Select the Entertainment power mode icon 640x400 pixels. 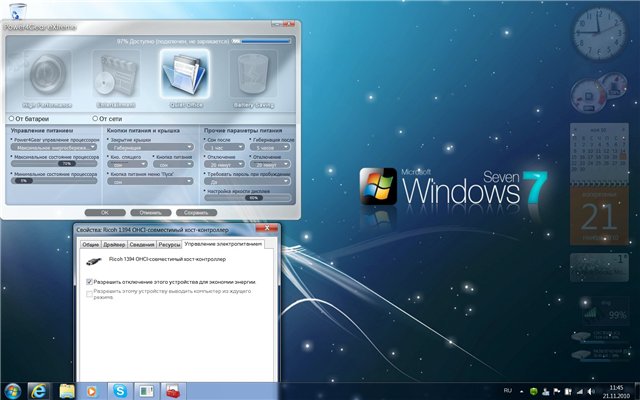click(116, 74)
